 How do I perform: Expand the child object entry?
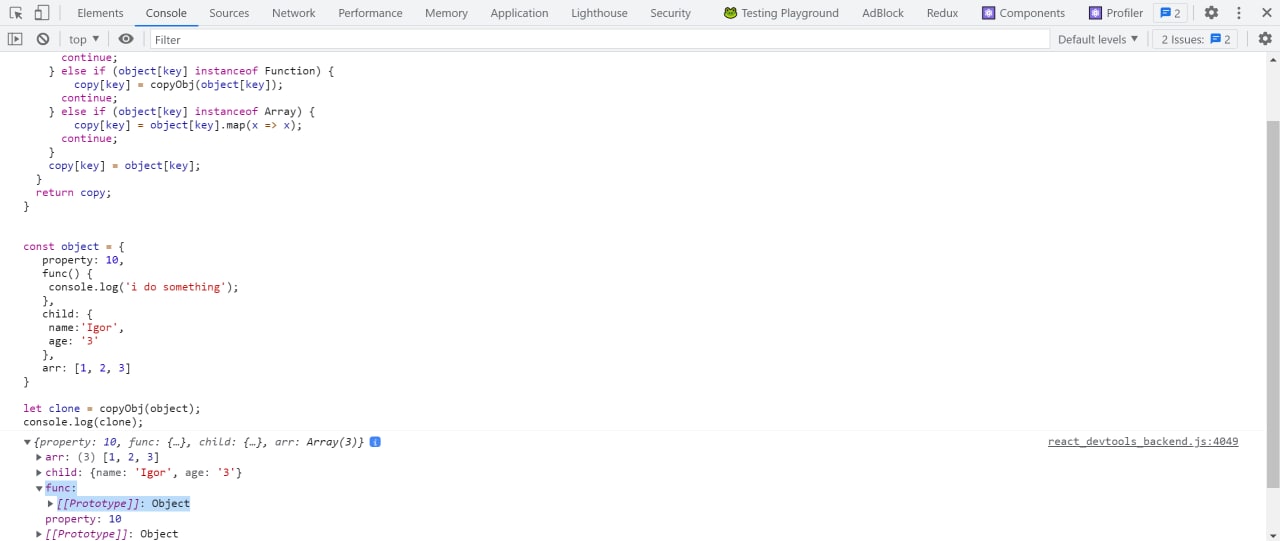39,472
